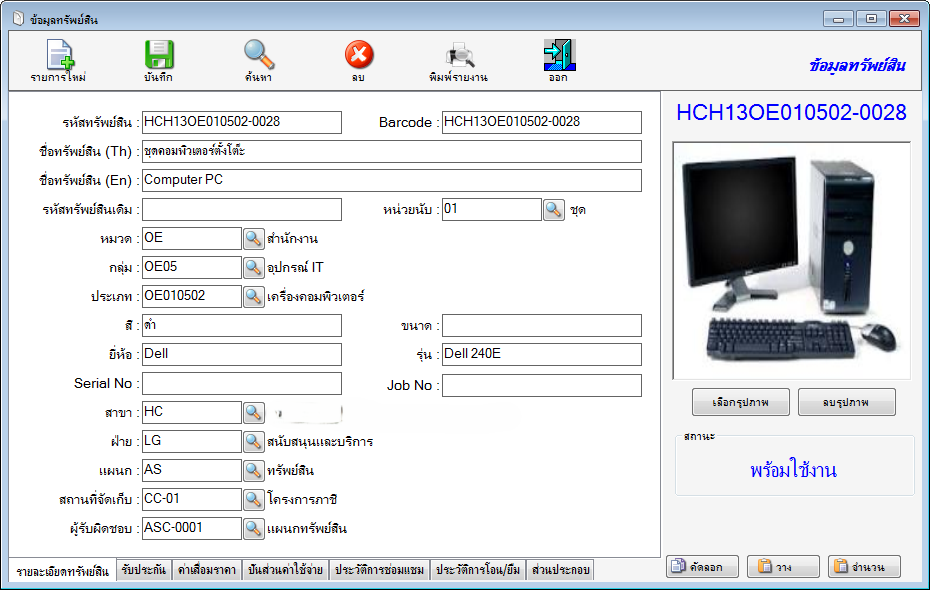Edit the Thai asset name field
930x590 pixels.
point(391,151)
